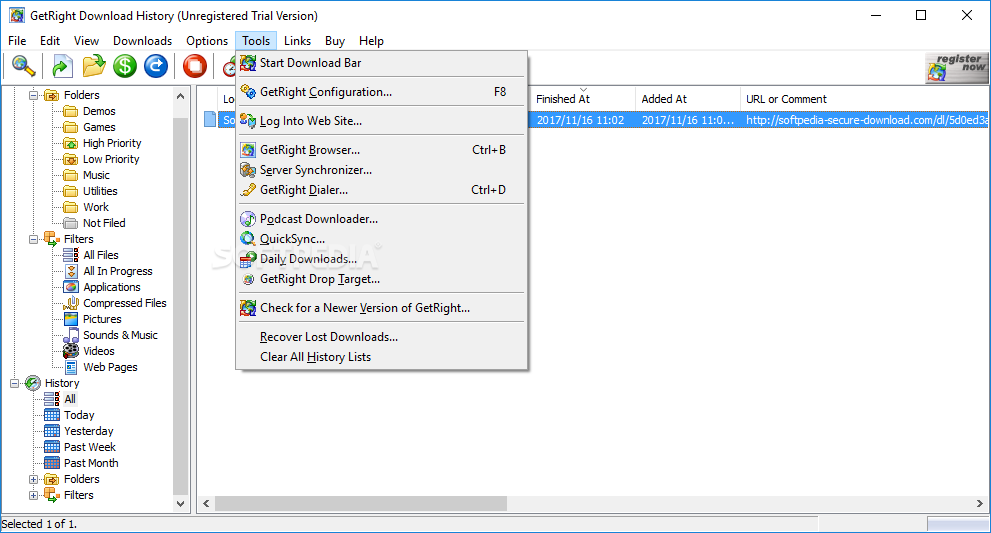Collapse the History tree node
This screenshot has height=533, width=991.
(x=15, y=383)
